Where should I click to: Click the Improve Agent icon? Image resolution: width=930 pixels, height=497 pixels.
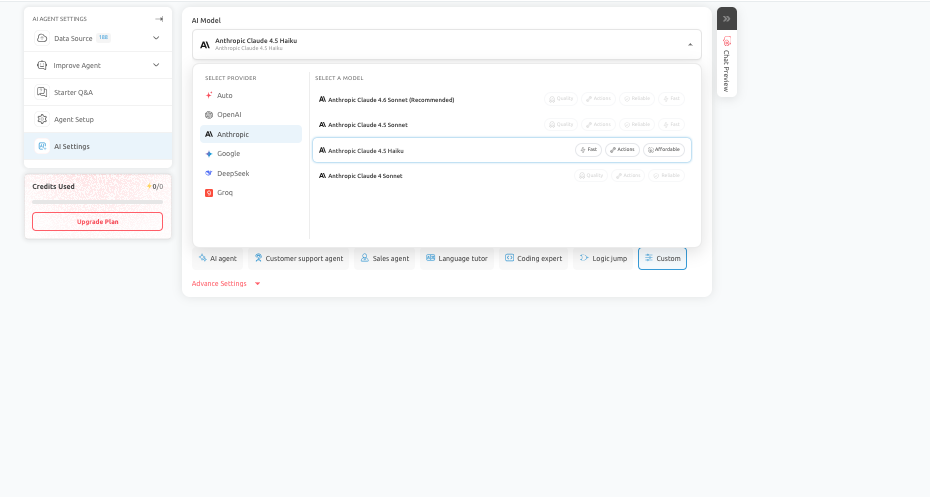click(x=42, y=65)
